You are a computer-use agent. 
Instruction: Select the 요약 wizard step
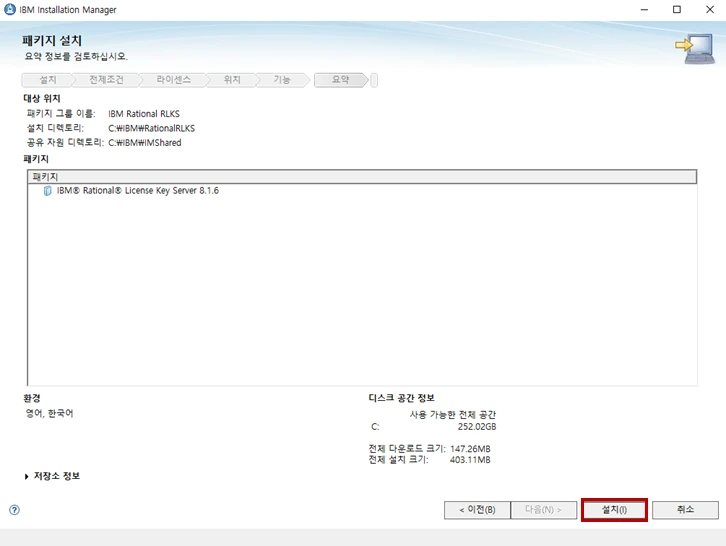[x=341, y=79]
